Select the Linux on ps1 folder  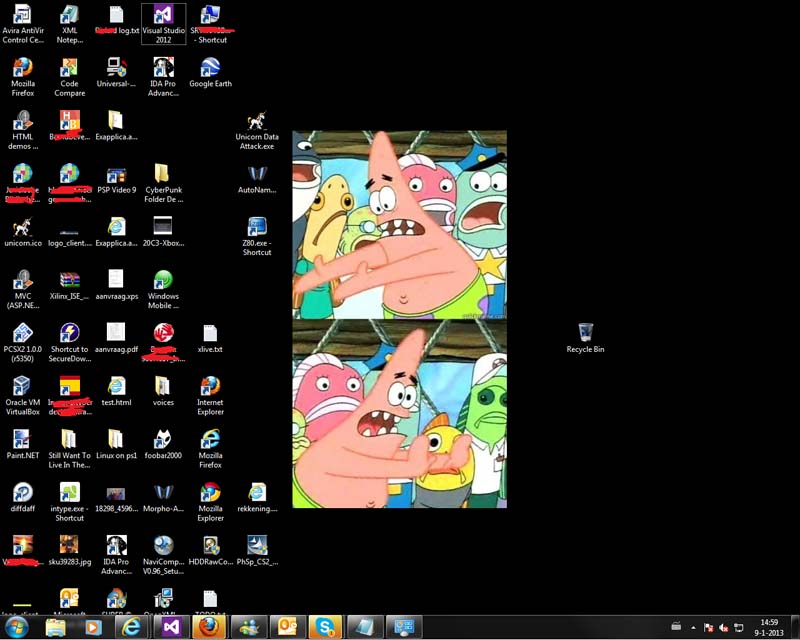117,444
